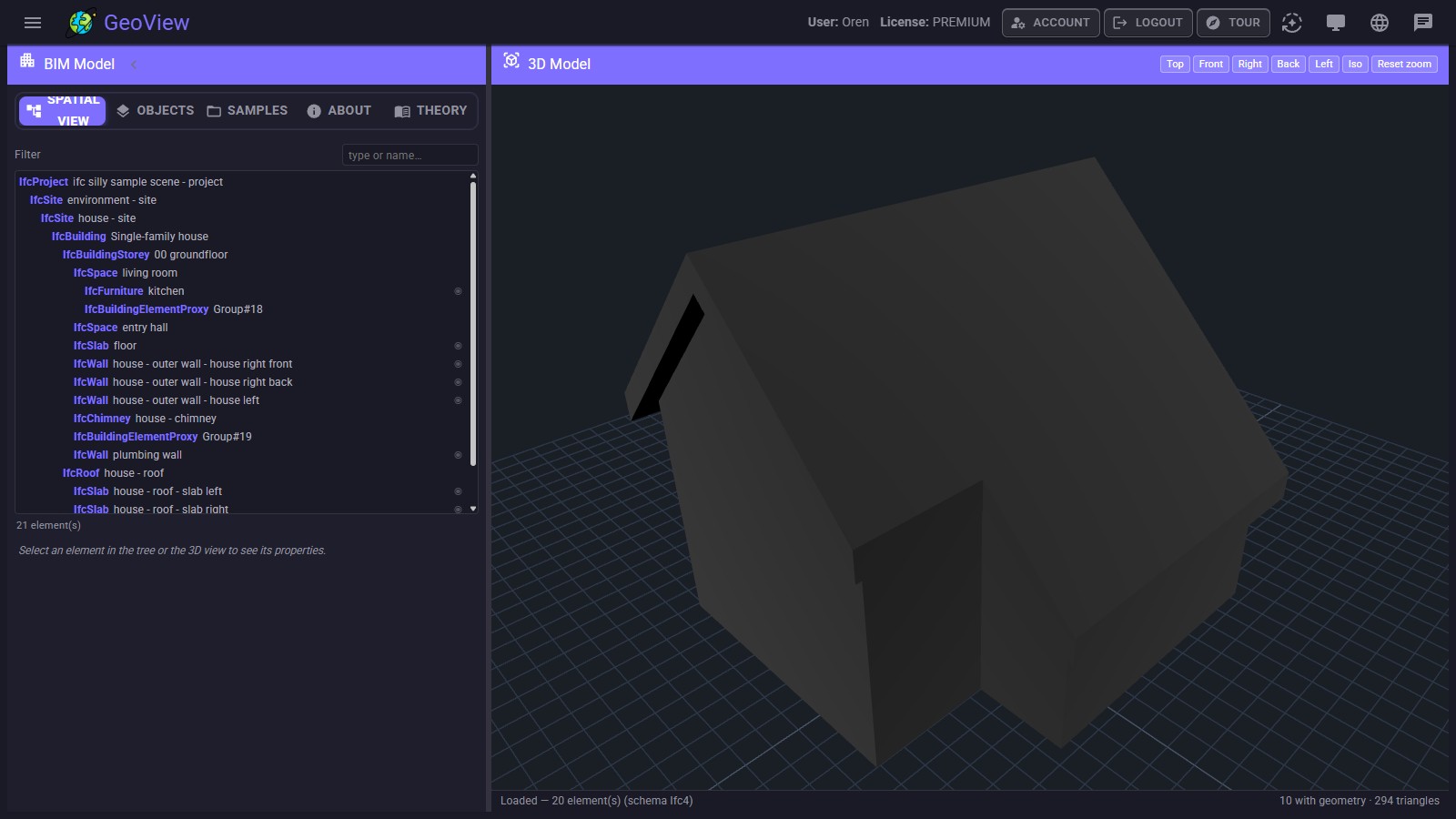Click the filter type or name field
Viewport: 1456px width, 819px height.
coord(409,155)
